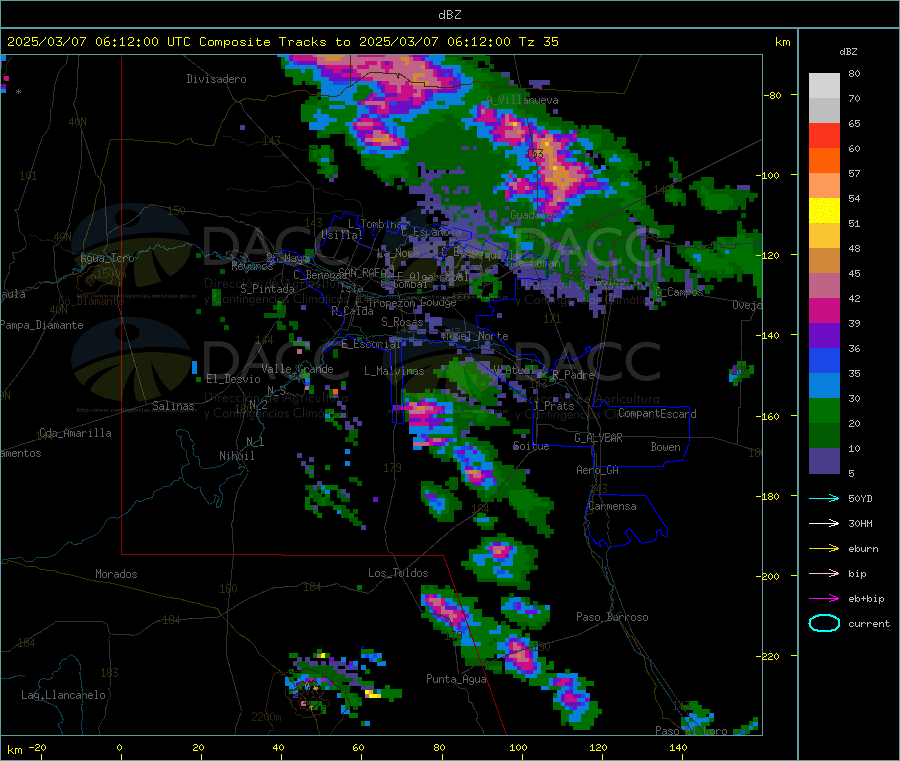Select the bright yellow 51–54 dBZ band
Viewport: 900px width, 761px height.
click(x=824, y=211)
